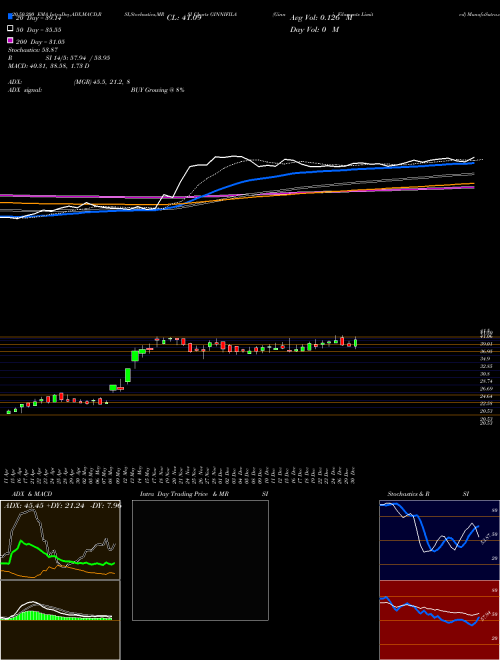Click the 'Intra Day Trading Price & MRSI' title

(x=204, y=494)
